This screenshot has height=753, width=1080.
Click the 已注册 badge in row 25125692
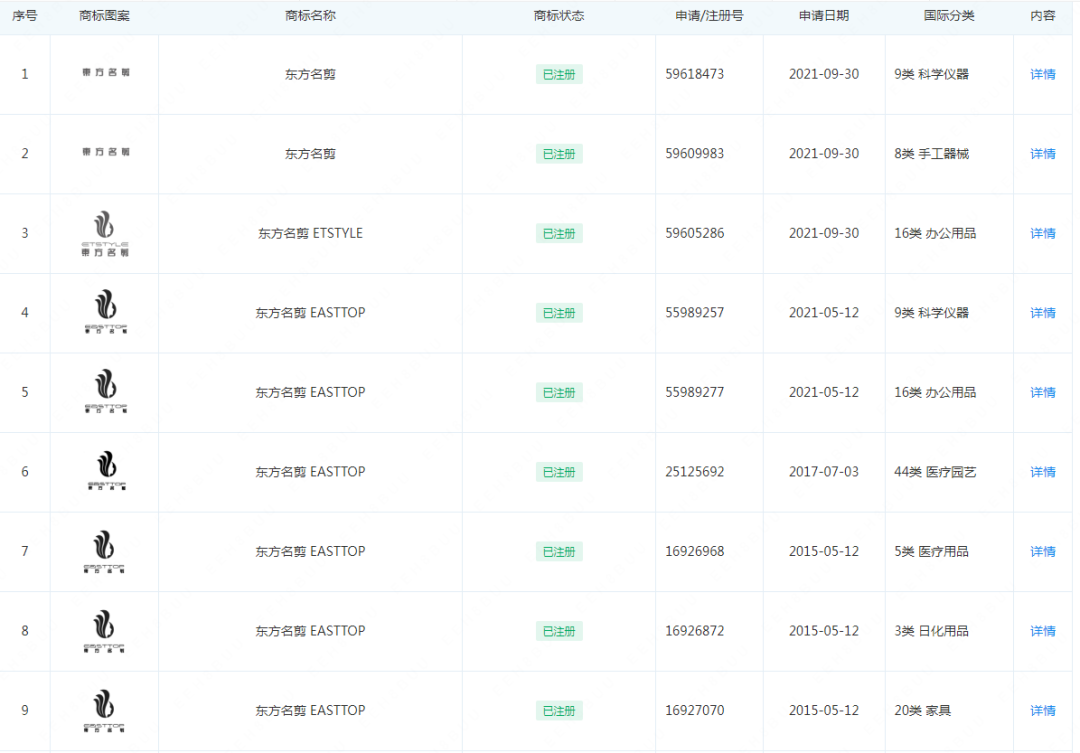click(559, 472)
